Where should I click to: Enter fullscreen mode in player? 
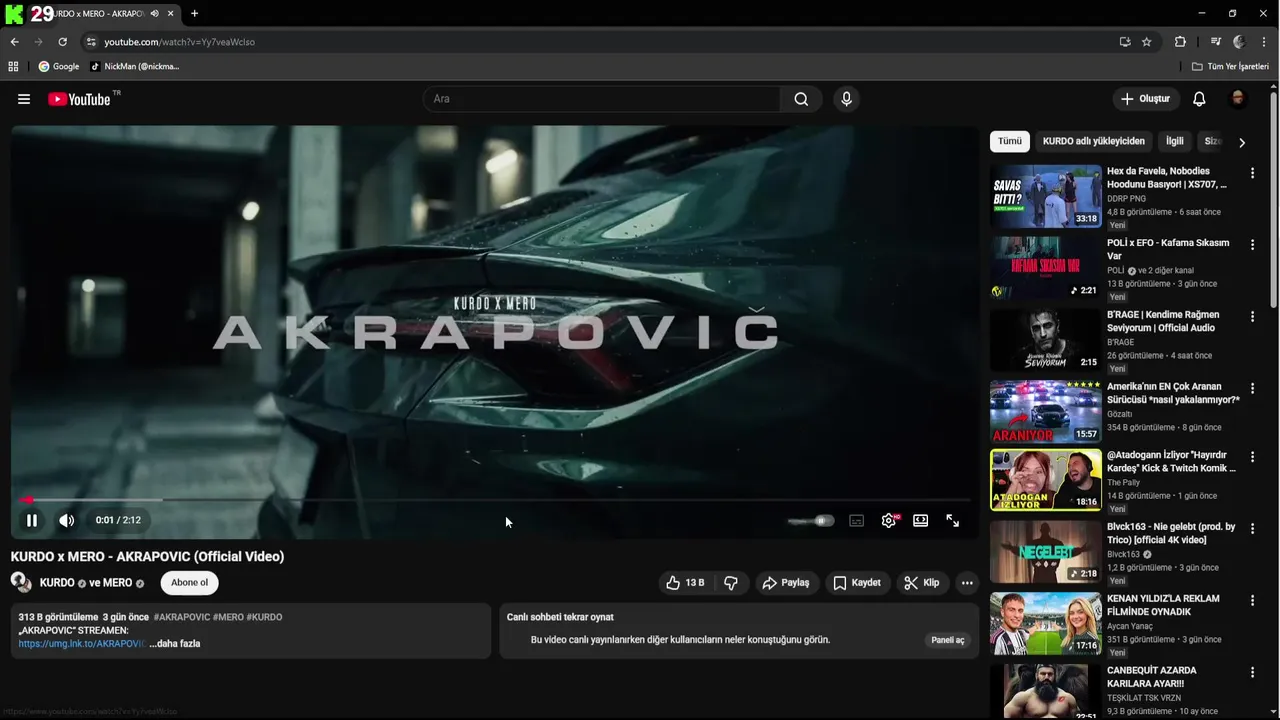click(x=952, y=520)
